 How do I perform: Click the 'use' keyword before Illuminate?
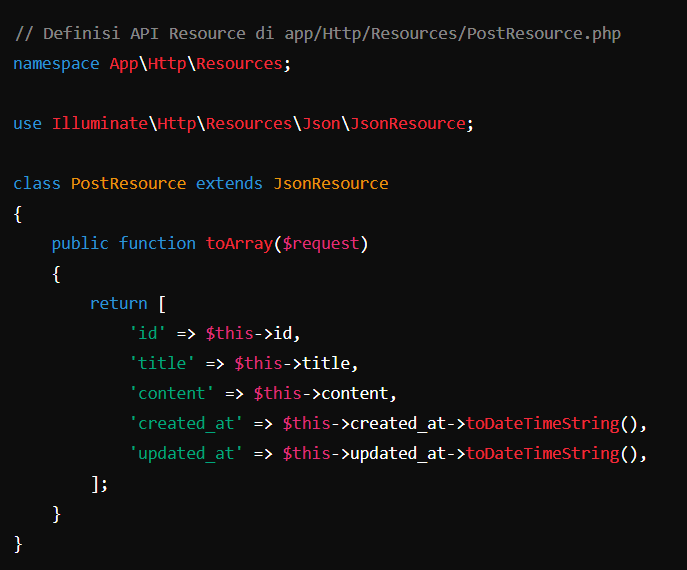click(27, 124)
